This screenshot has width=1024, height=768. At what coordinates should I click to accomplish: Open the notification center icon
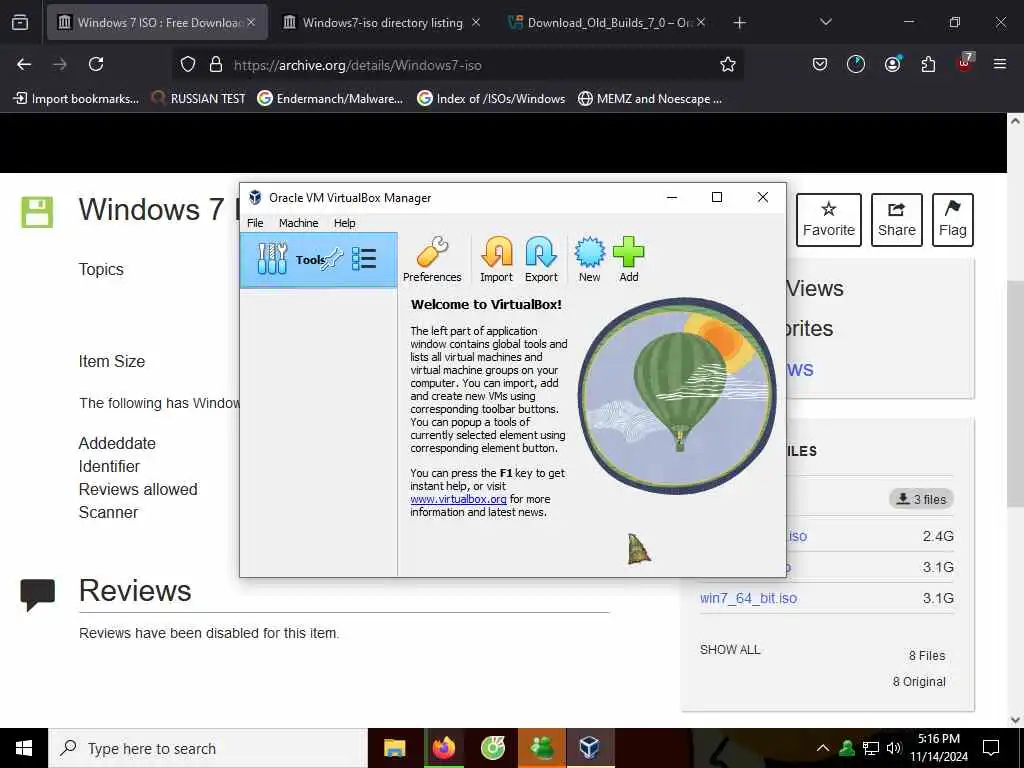pyautogui.click(x=991, y=748)
